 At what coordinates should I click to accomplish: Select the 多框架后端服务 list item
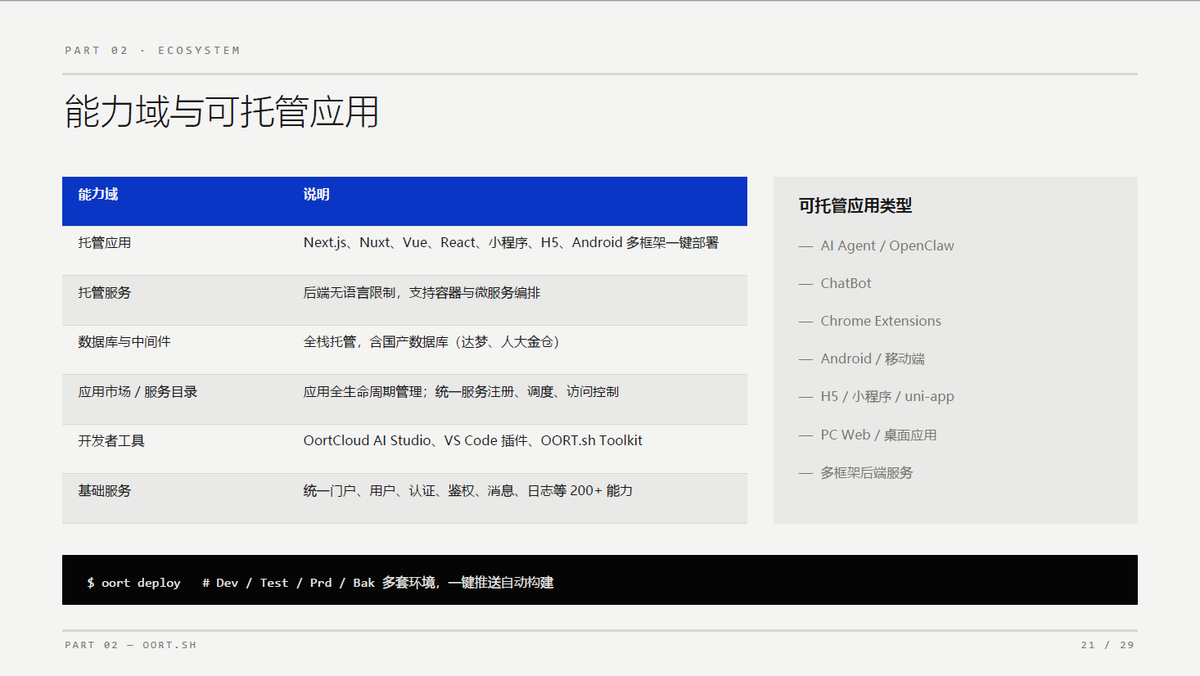coord(855,472)
